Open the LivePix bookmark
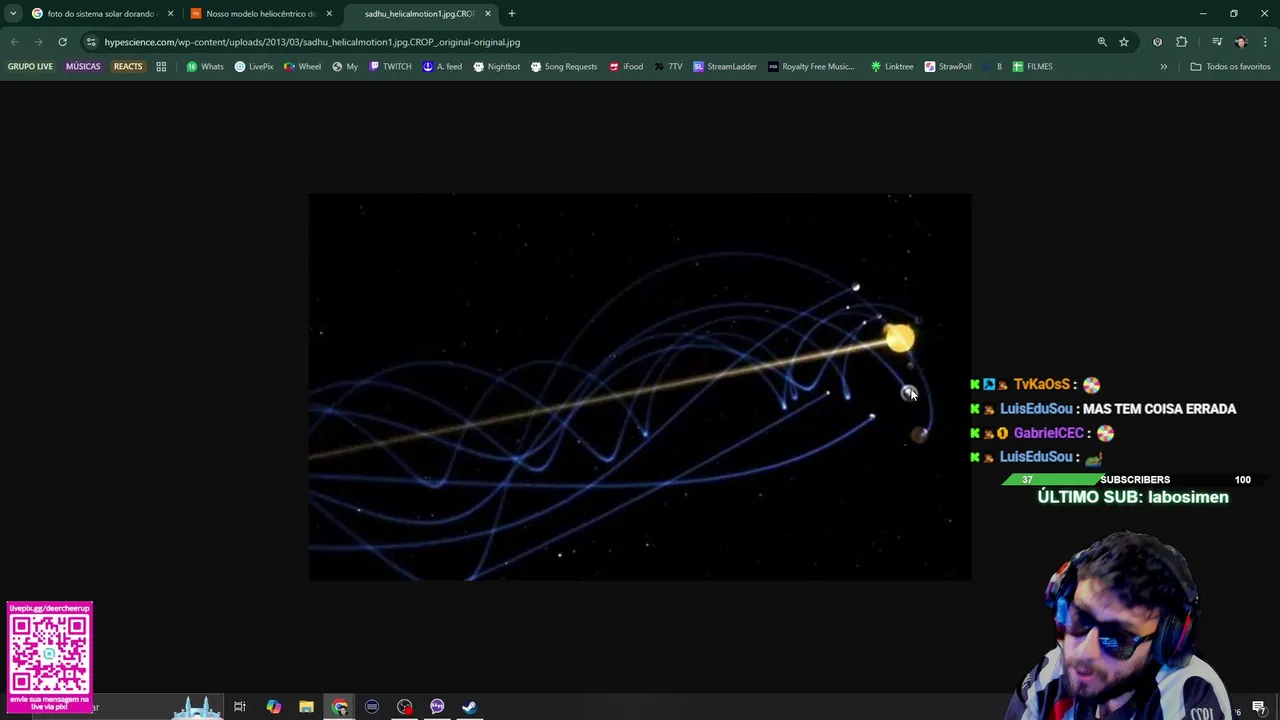This screenshot has height=720, width=1280. tap(254, 67)
